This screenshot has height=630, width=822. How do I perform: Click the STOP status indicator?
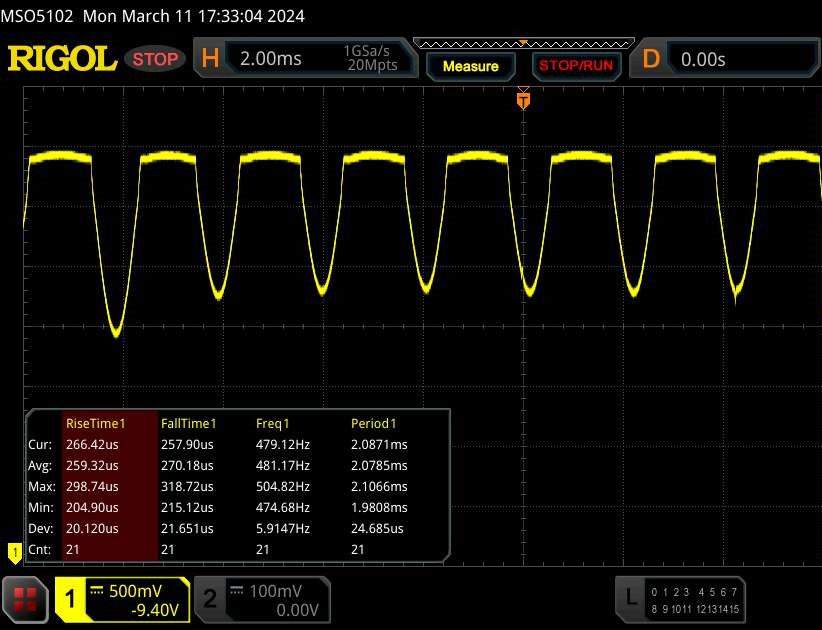tap(155, 59)
